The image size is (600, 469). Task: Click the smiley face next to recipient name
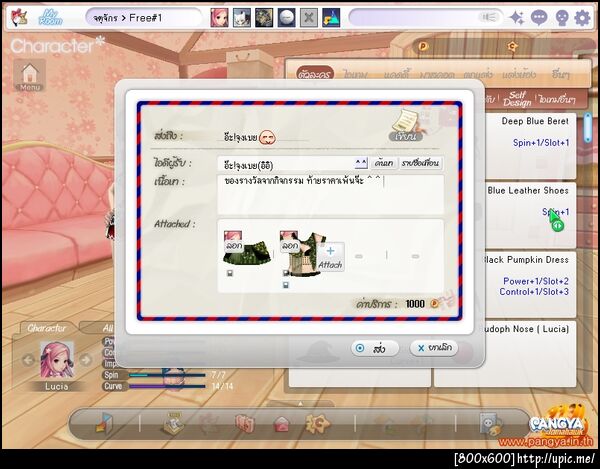click(267, 137)
